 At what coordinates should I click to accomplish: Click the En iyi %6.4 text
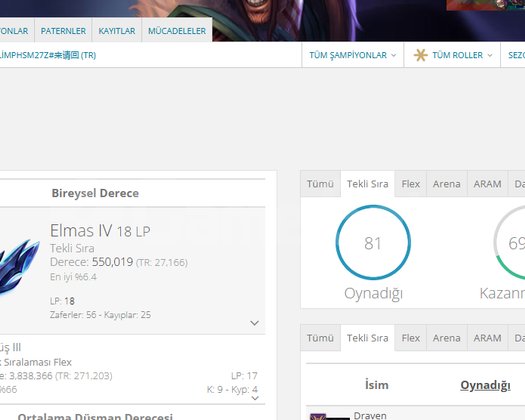tap(73, 277)
